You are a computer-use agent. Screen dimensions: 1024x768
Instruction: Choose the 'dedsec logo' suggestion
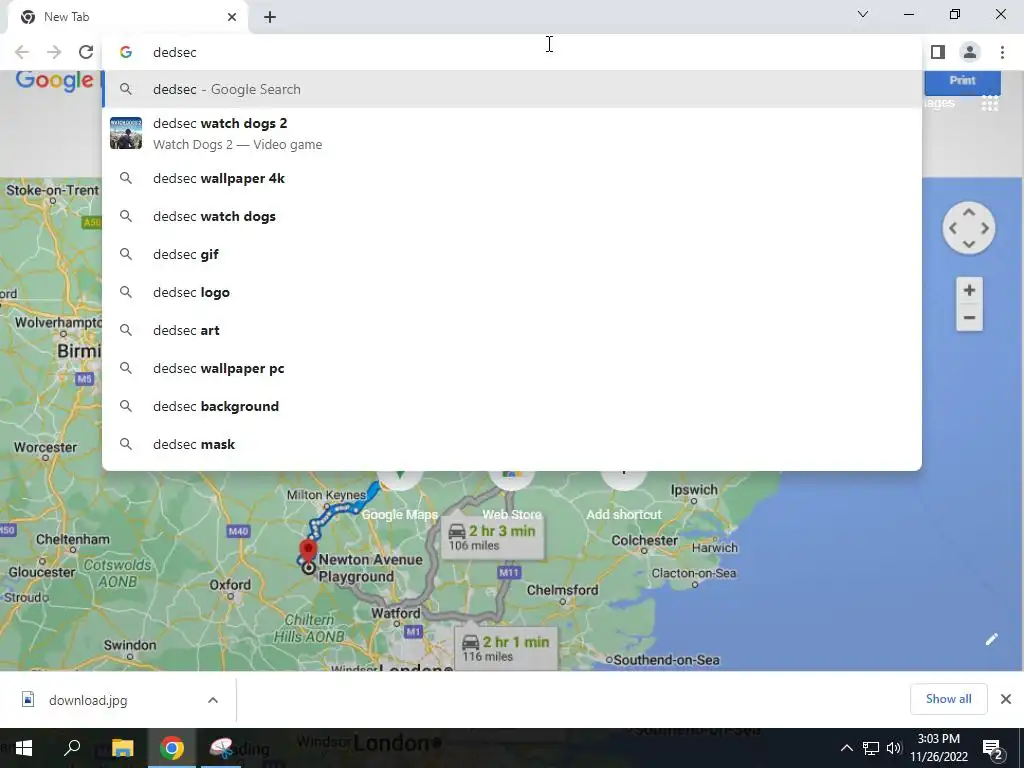512,292
